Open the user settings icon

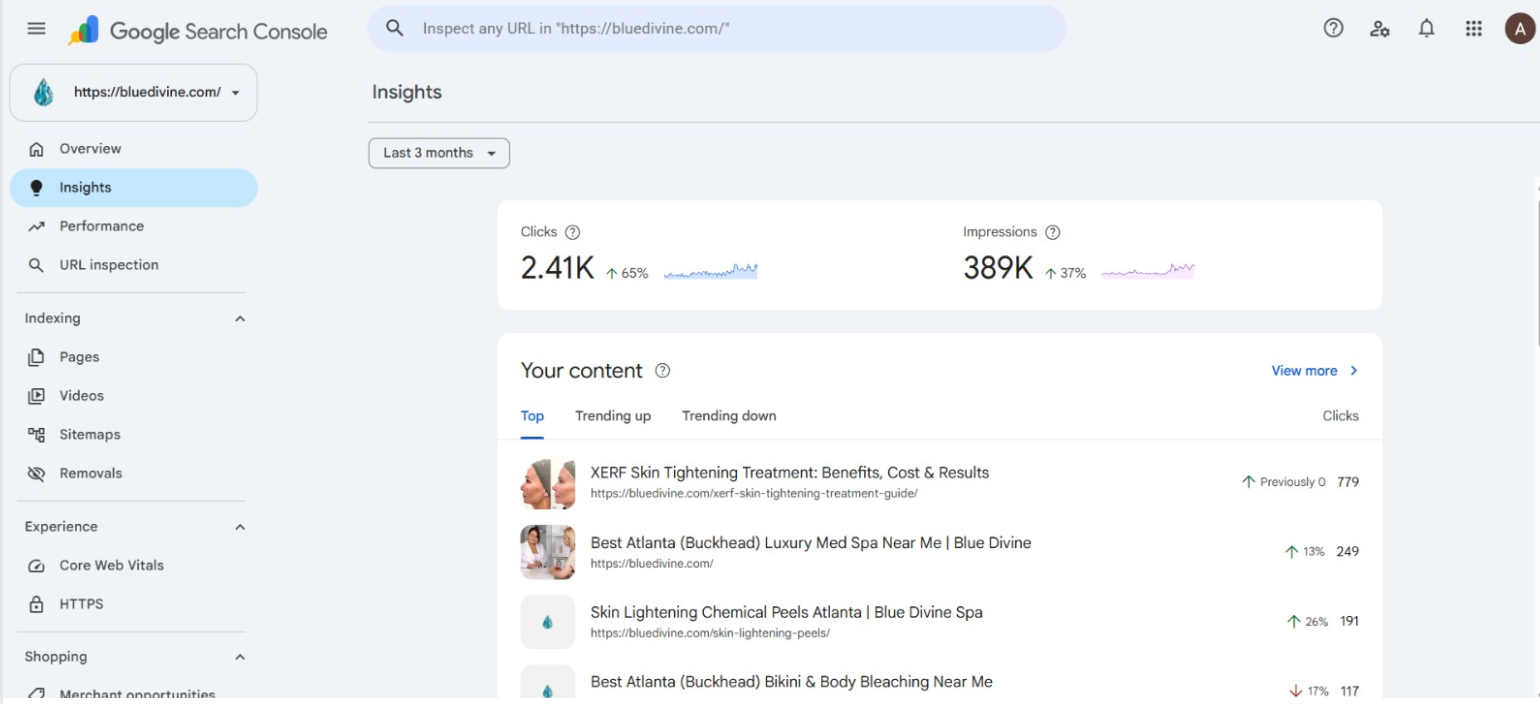click(1380, 29)
